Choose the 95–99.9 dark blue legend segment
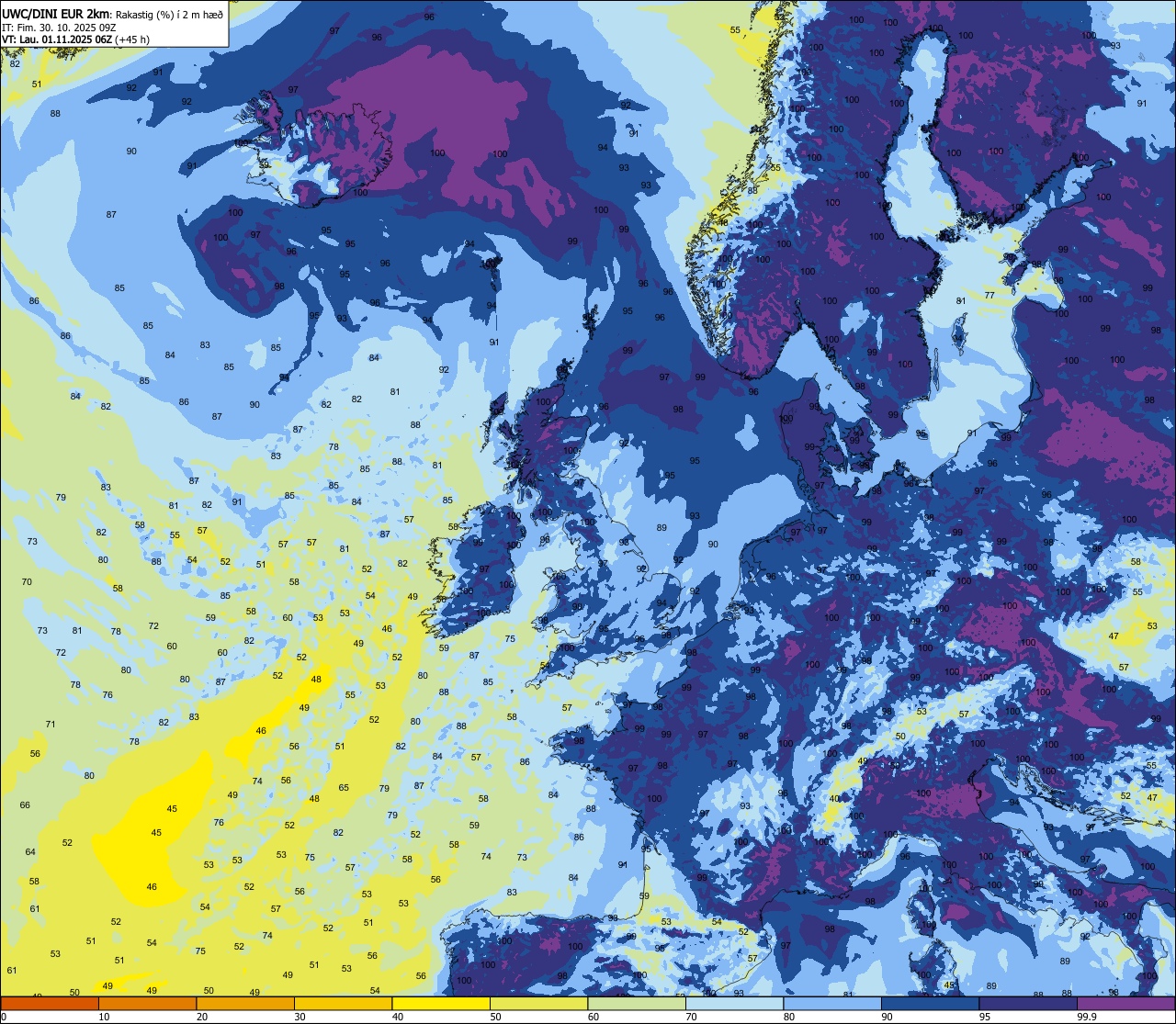1176x1024 pixels. pos(1028,1003)
